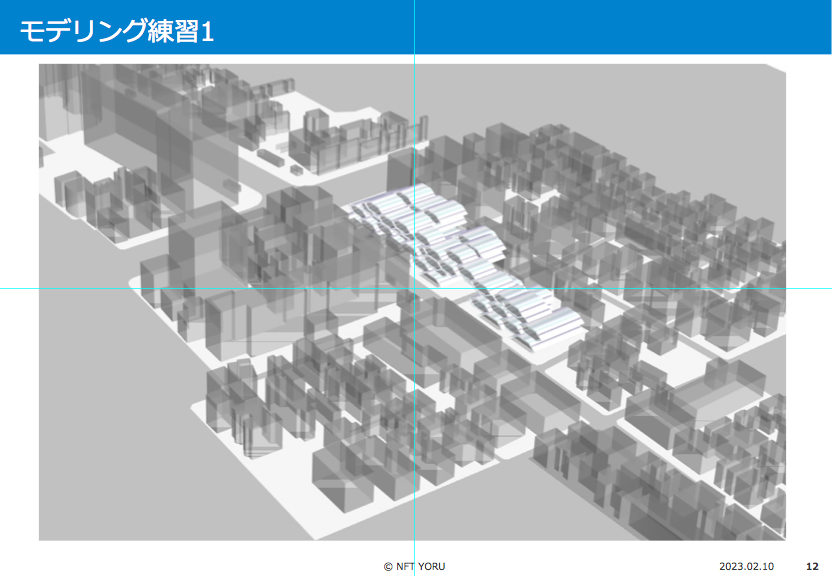Click the © NFT YORU footer text

(414, 566)
